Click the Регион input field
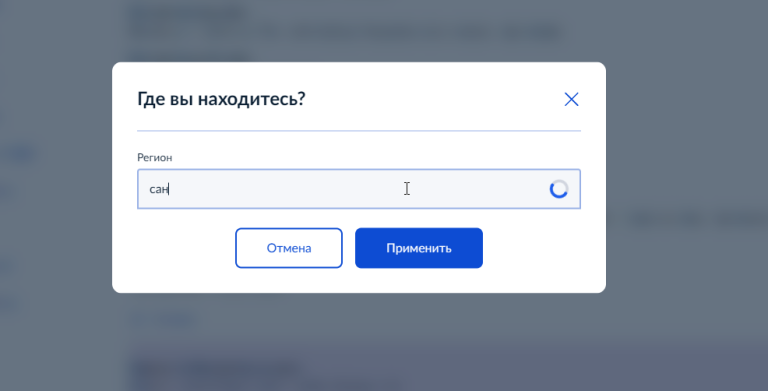This screenshot has width=768, height=391. pos(359,189)
